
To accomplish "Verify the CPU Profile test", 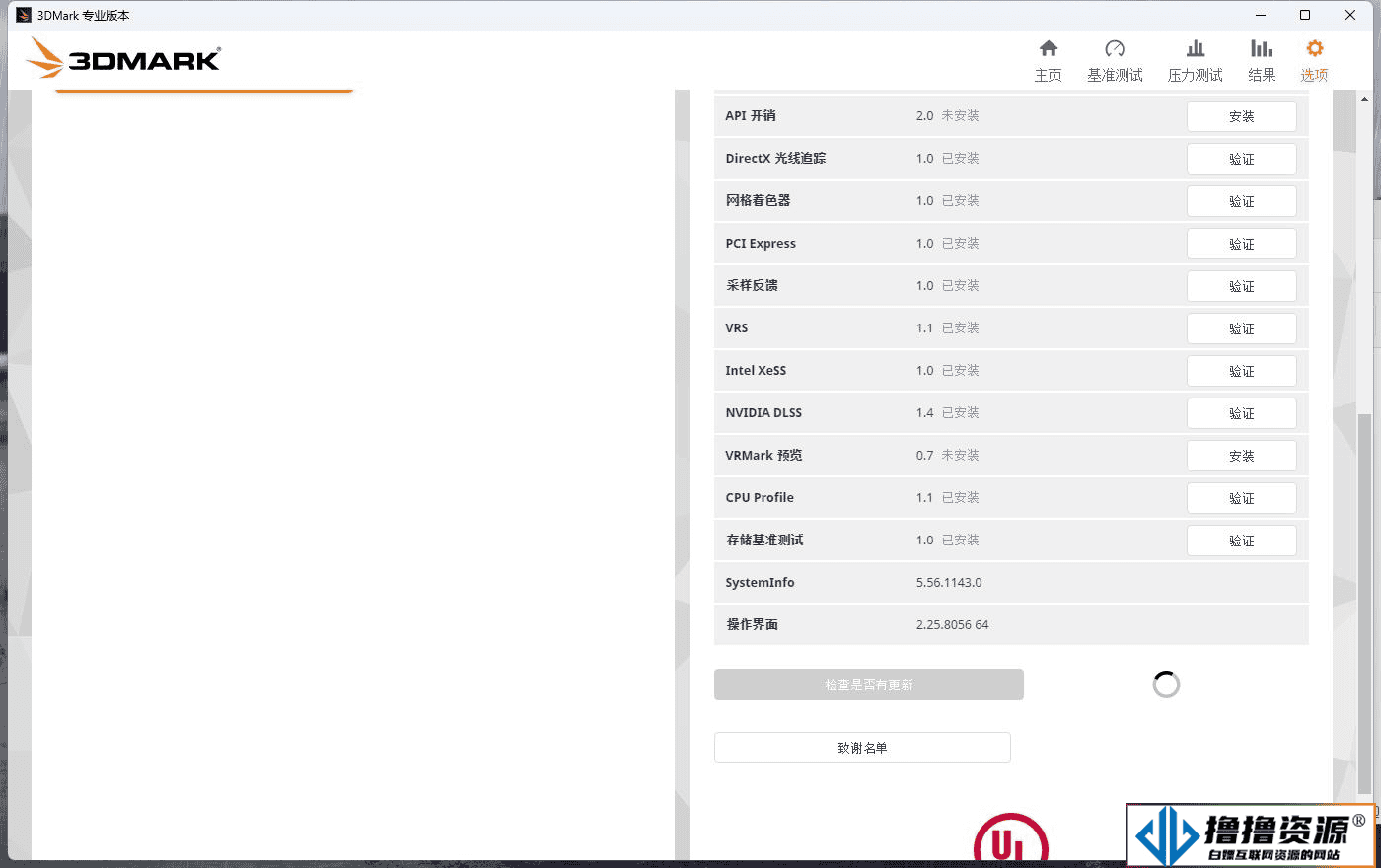I will click(x=1241, y=498).
